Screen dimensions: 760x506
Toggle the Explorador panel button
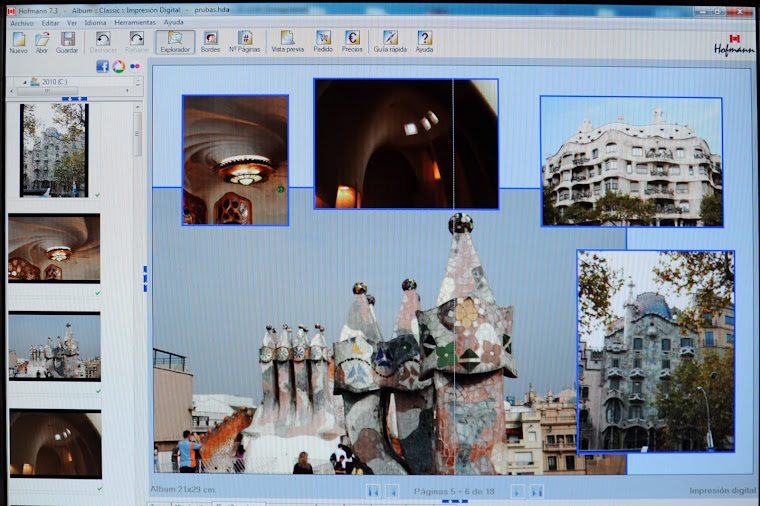coord(175,42)
